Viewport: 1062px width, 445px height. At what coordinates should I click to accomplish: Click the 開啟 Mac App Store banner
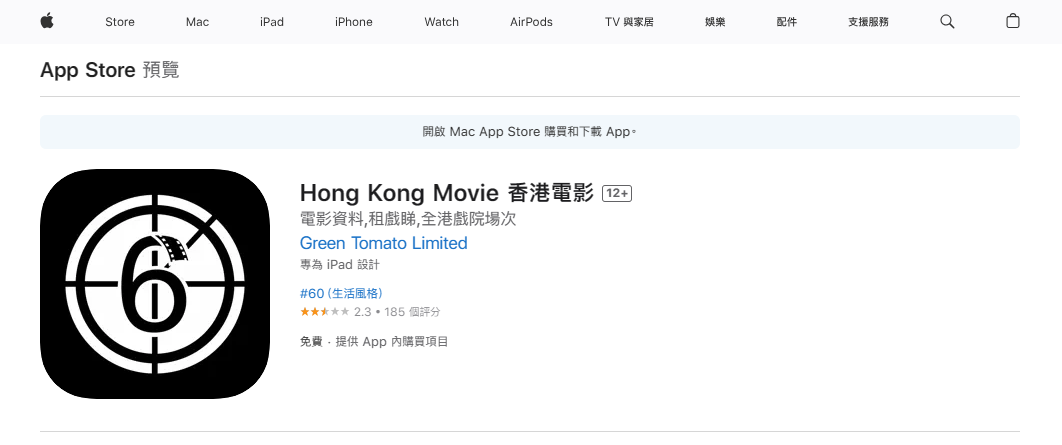(x=529, y=132)
